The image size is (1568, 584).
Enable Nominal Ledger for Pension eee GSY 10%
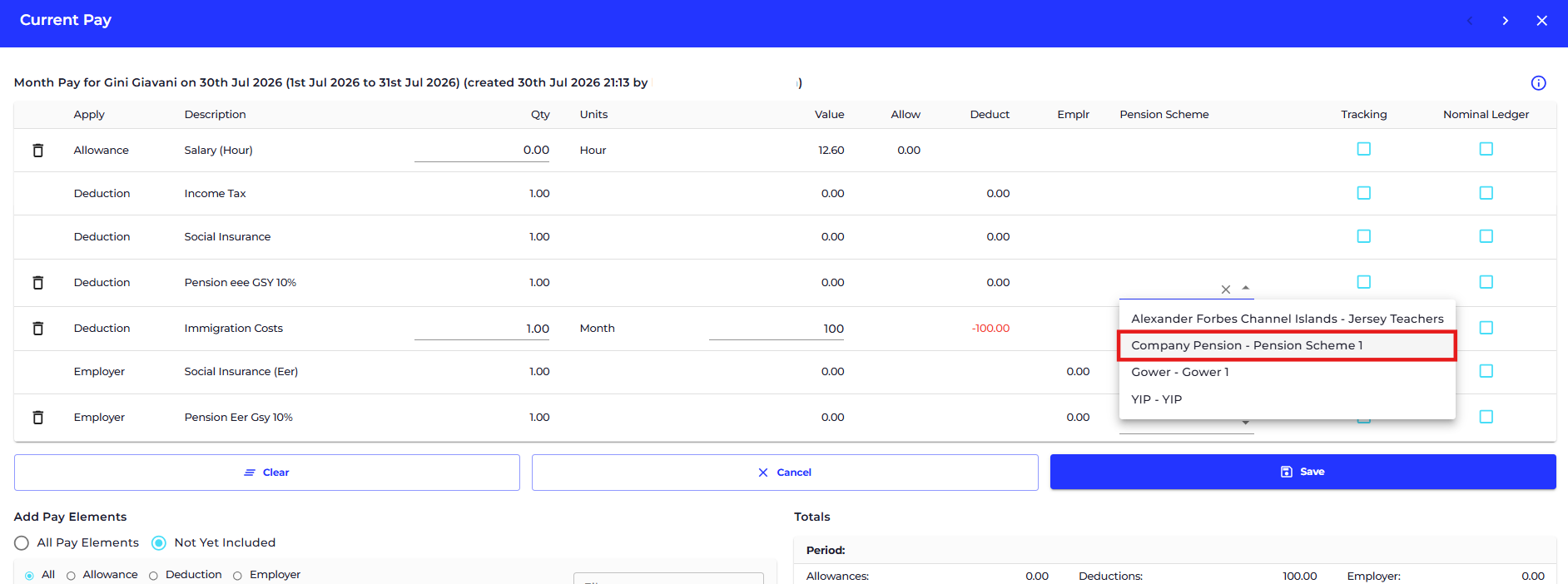1486,282
